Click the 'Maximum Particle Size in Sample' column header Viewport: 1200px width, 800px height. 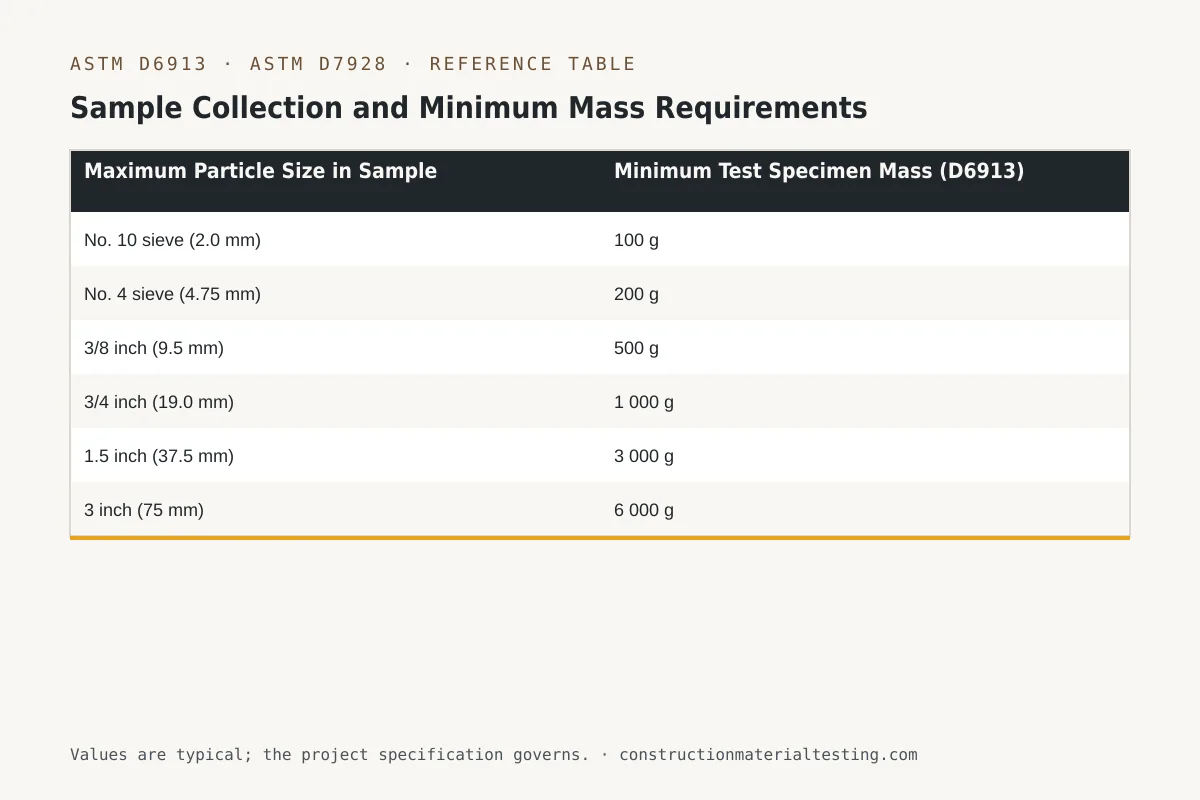coord(335,181)
